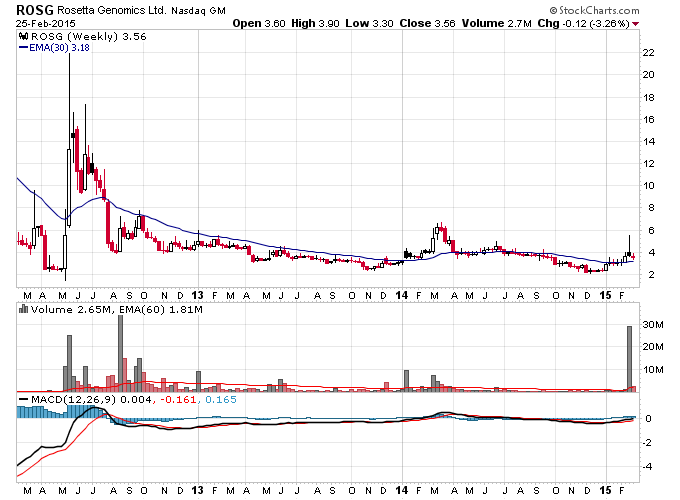Screen dimensions: 680x500
Task: Click the StockCharts.com copyright label
Action: [594, 10]
